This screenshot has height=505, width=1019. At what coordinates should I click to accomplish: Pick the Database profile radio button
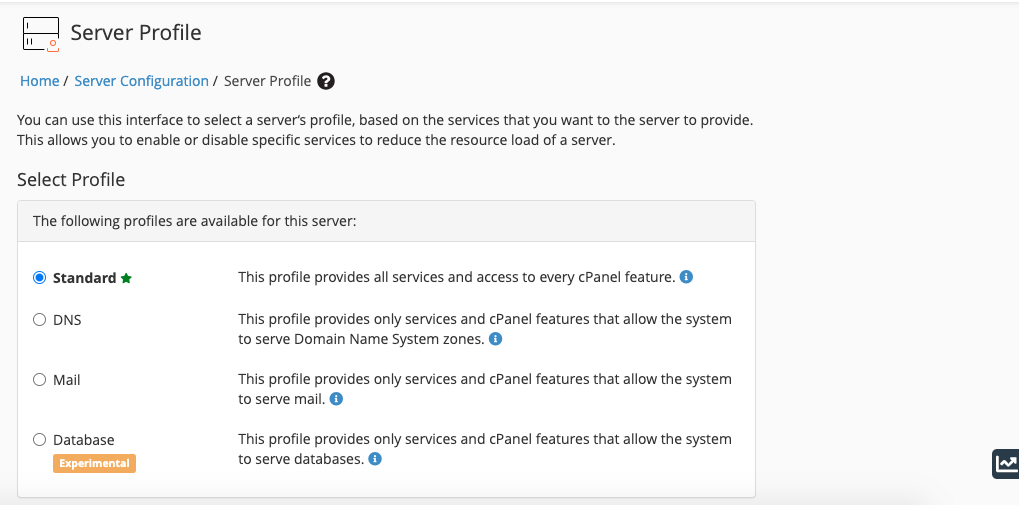(x=40, y=440)
